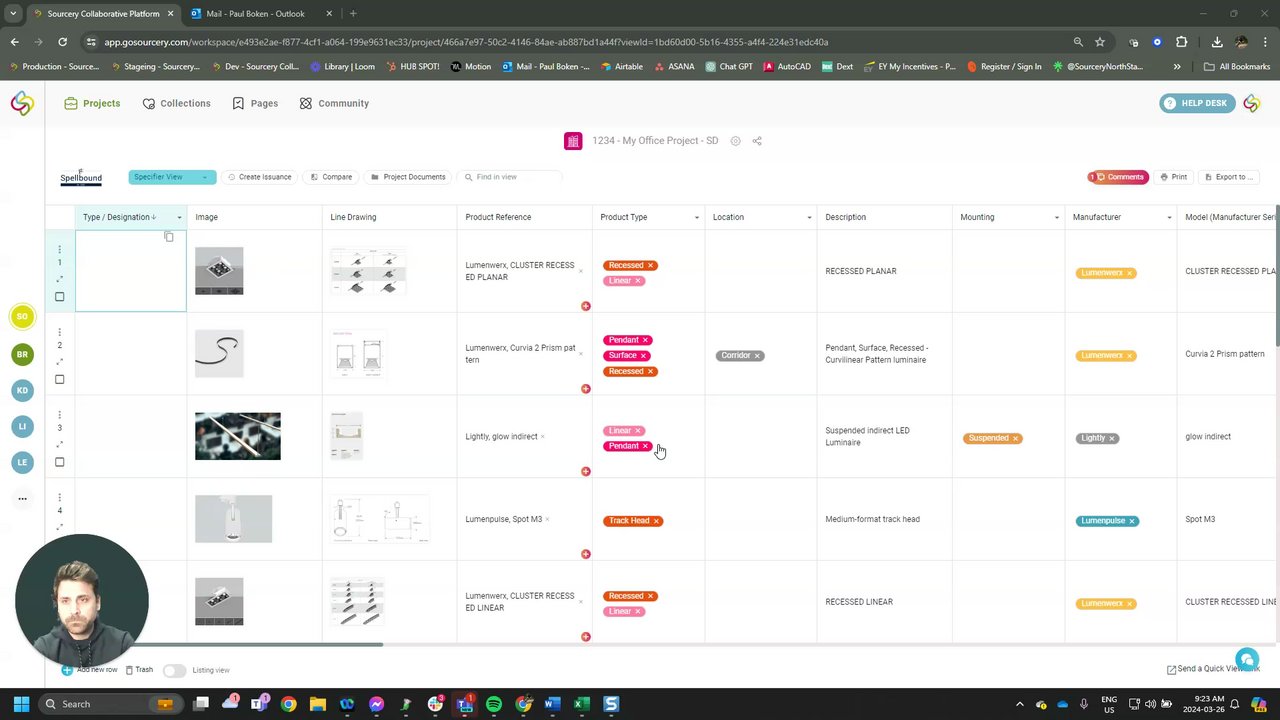Click red plus on Lumenpulse Spot M3 reference
The height and width of the screenshot is (720, 1280).
[x=586, y=554]
